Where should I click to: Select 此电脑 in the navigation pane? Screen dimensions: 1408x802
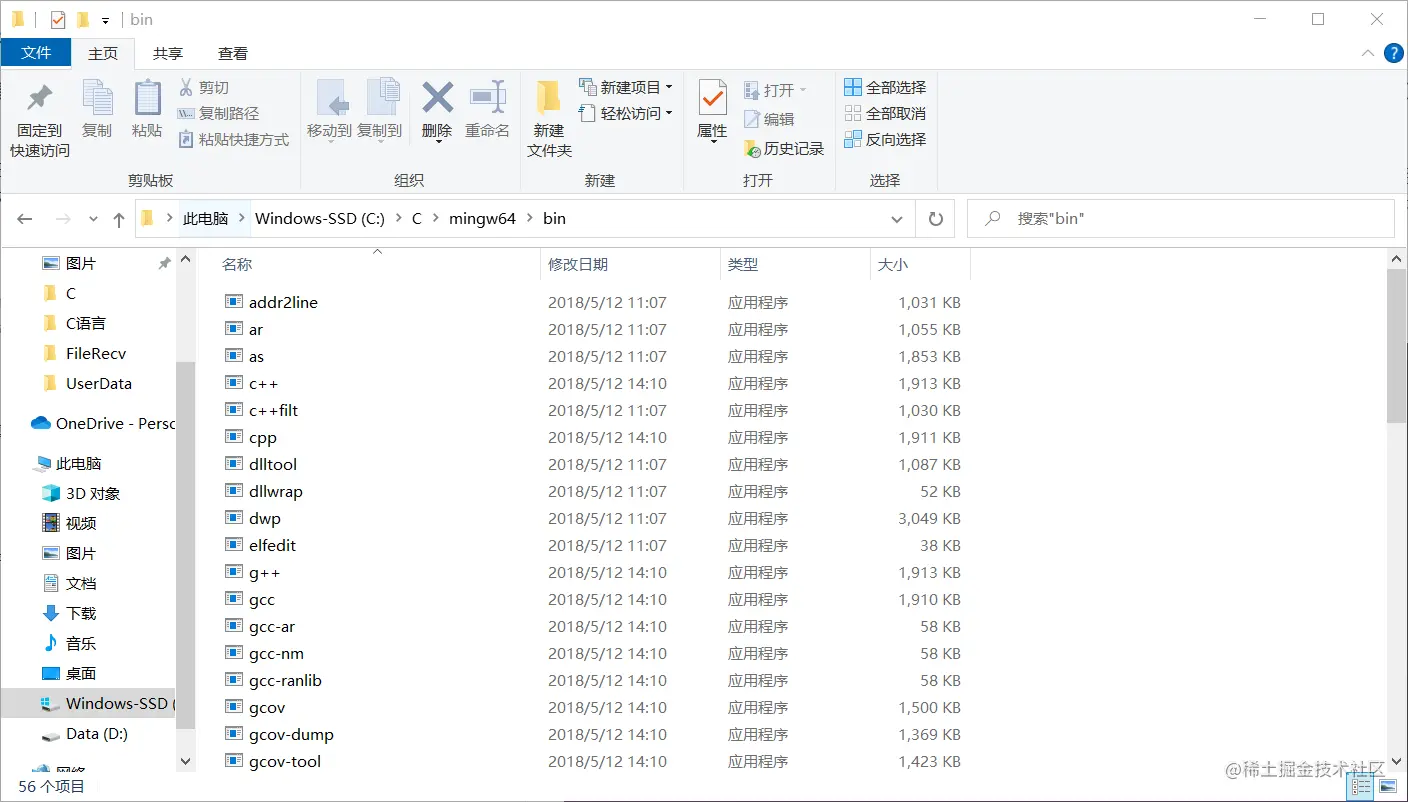(68, 463)
